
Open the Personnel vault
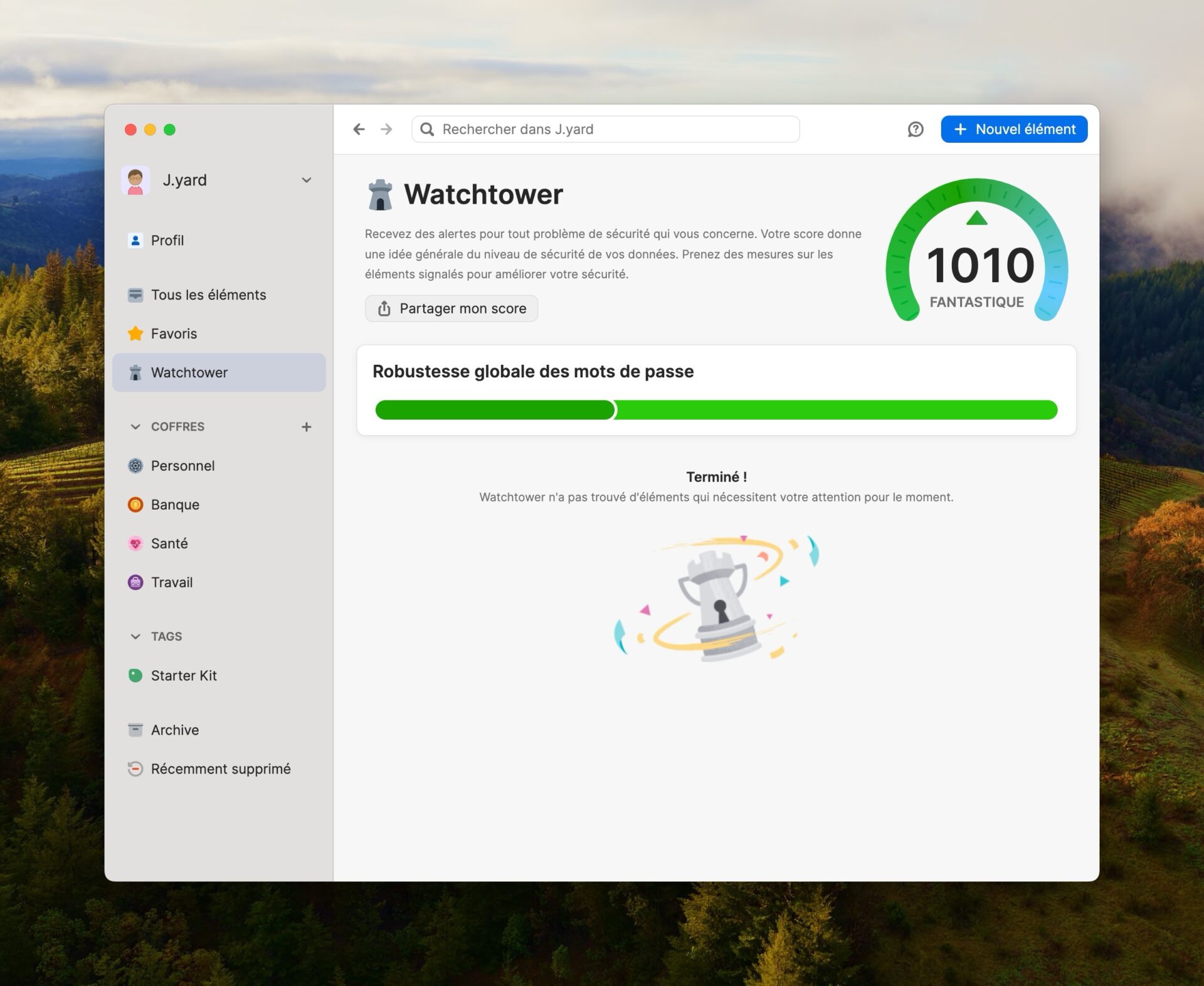pos(219,466)
